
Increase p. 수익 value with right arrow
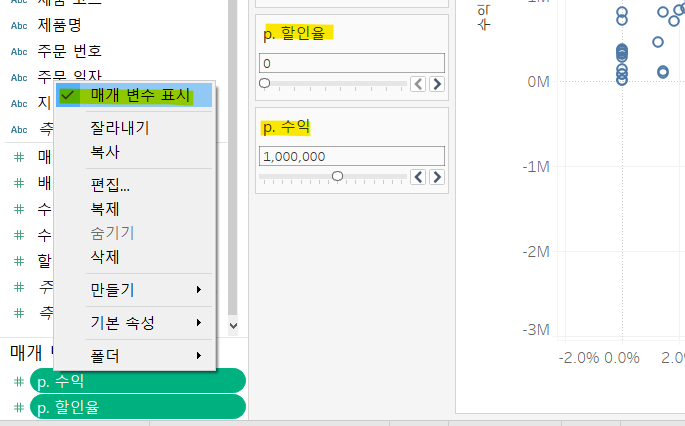click(437, 177)
